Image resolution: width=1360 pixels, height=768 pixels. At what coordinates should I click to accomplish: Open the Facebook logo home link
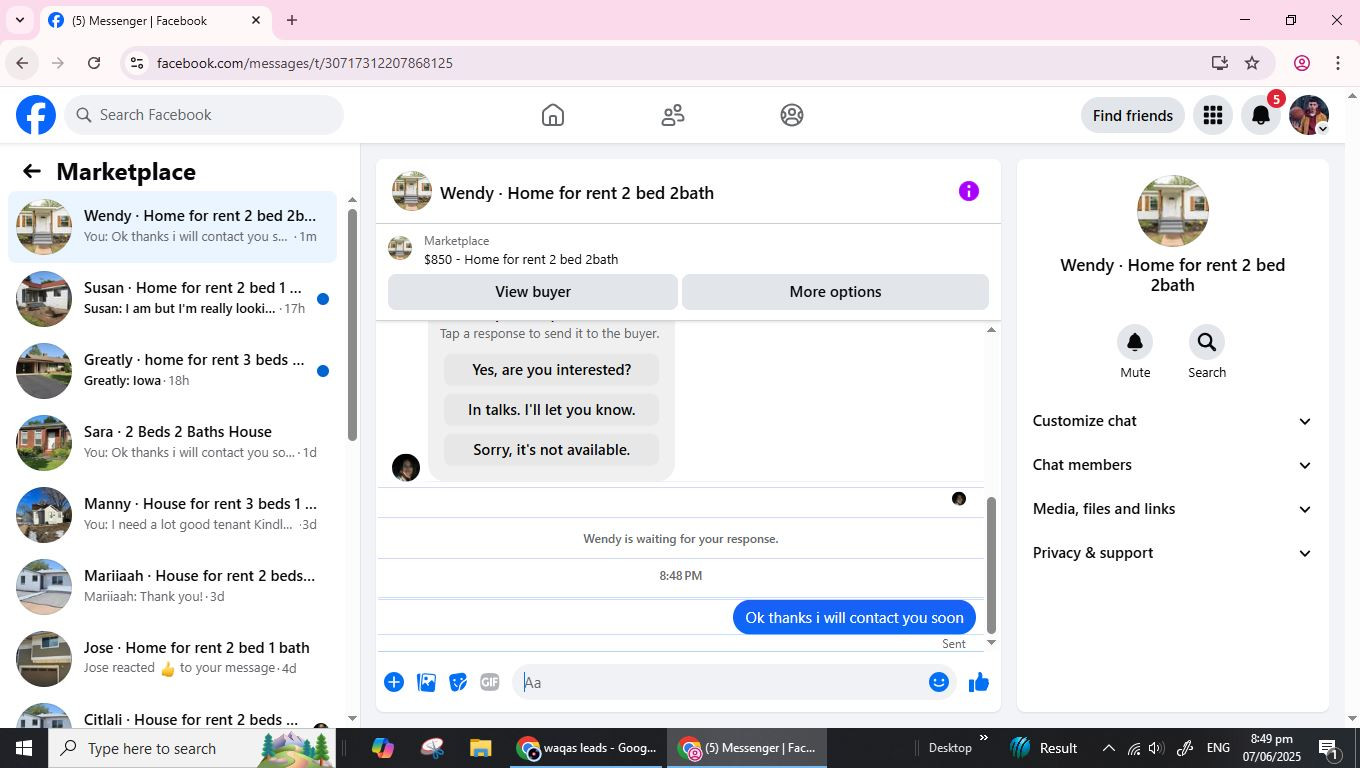pos(36,115)
